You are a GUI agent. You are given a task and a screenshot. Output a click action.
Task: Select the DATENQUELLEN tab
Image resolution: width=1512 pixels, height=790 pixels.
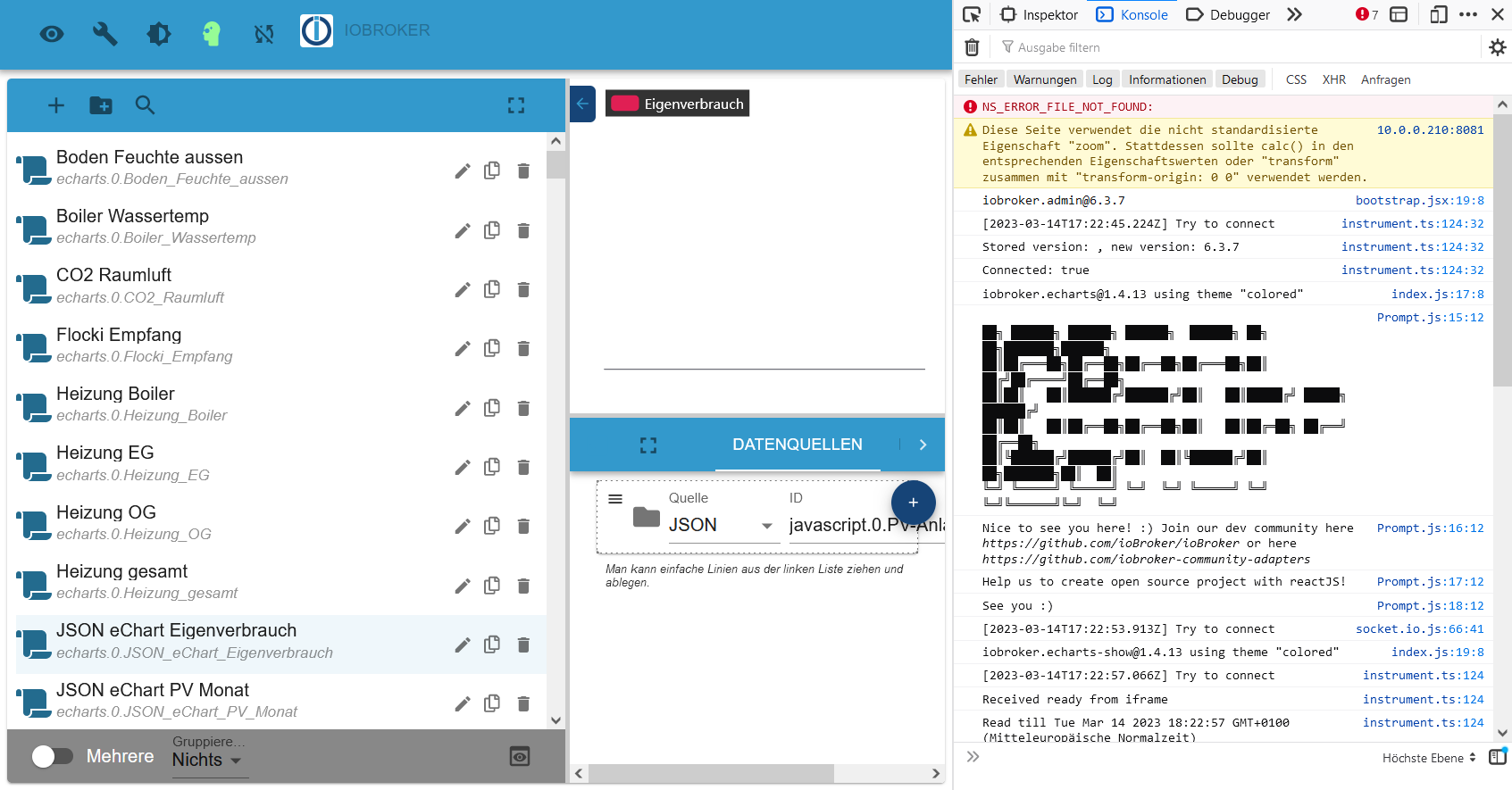click(798, 445)
